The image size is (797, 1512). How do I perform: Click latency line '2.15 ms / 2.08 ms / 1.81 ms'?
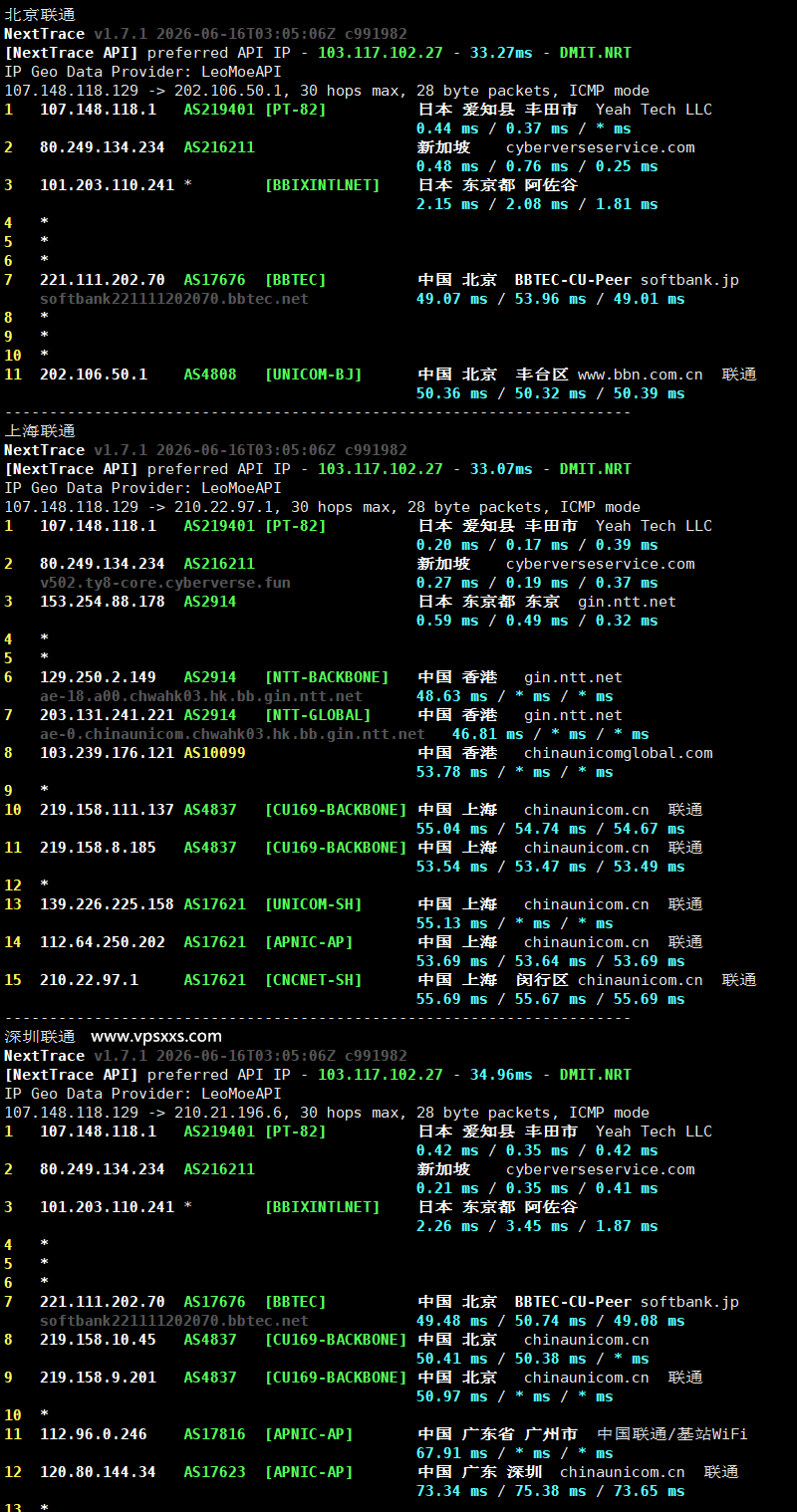coord(537,204)
